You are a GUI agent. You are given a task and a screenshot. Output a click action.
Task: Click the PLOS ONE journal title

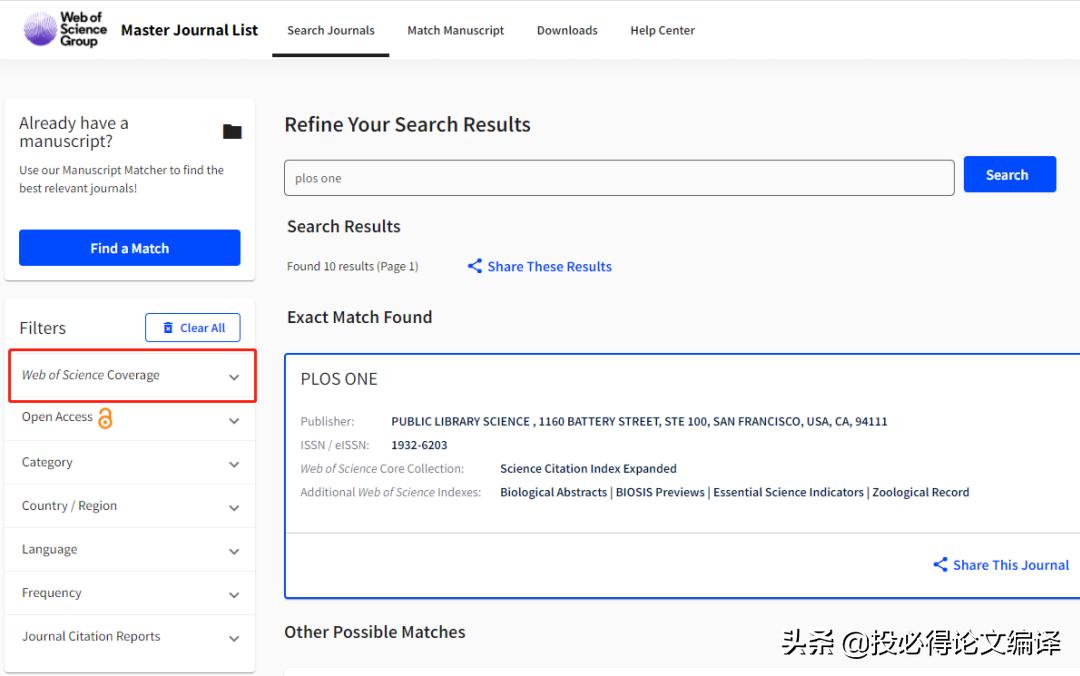[x=339, y=379]
